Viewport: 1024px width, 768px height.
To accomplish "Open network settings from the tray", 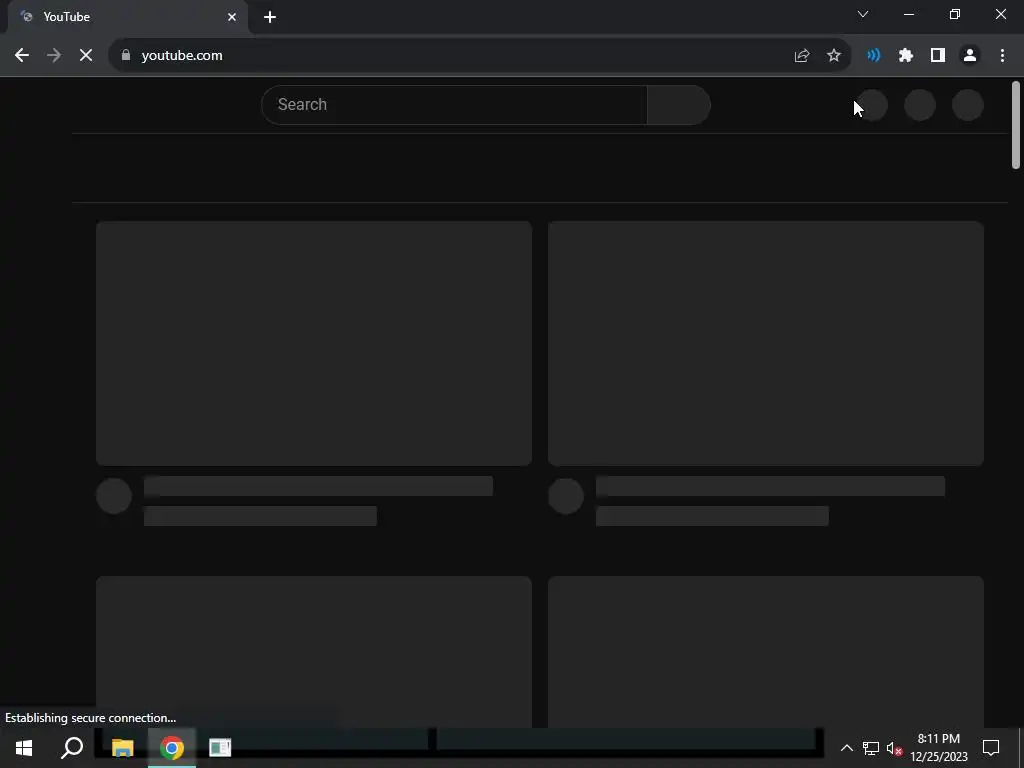I will [x=871, y=748].
